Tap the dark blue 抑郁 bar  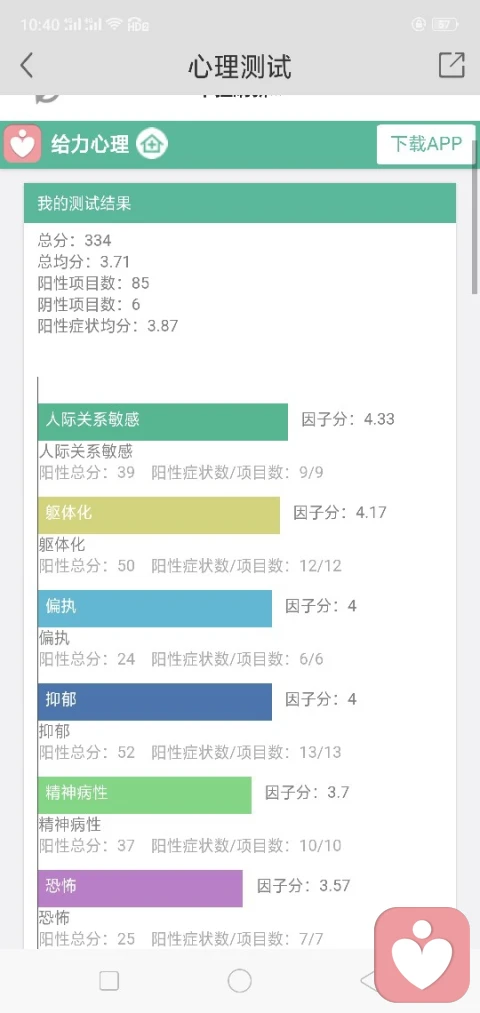[x=155, y=702]
